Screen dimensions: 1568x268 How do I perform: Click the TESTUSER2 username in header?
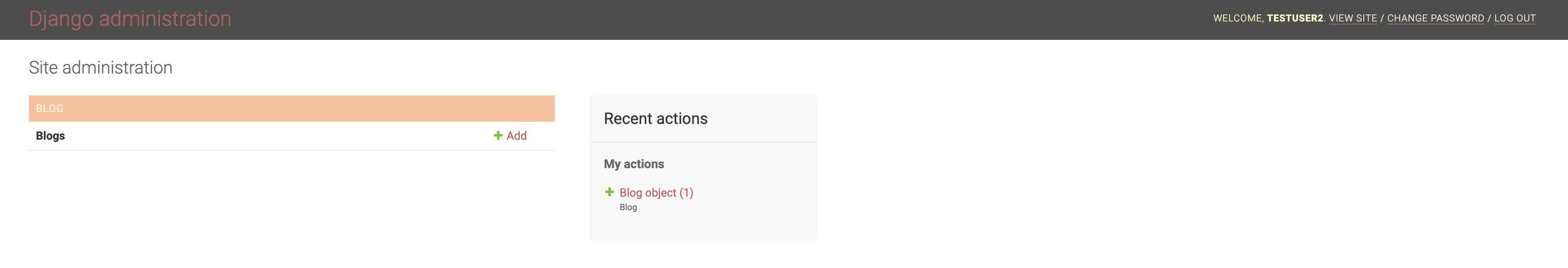tap(1294, 18)
